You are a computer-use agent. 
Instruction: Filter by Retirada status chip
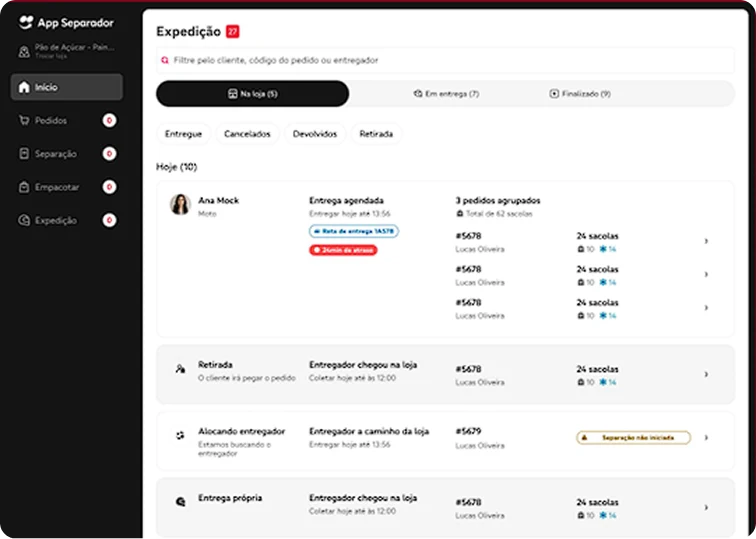click(376, 133)
